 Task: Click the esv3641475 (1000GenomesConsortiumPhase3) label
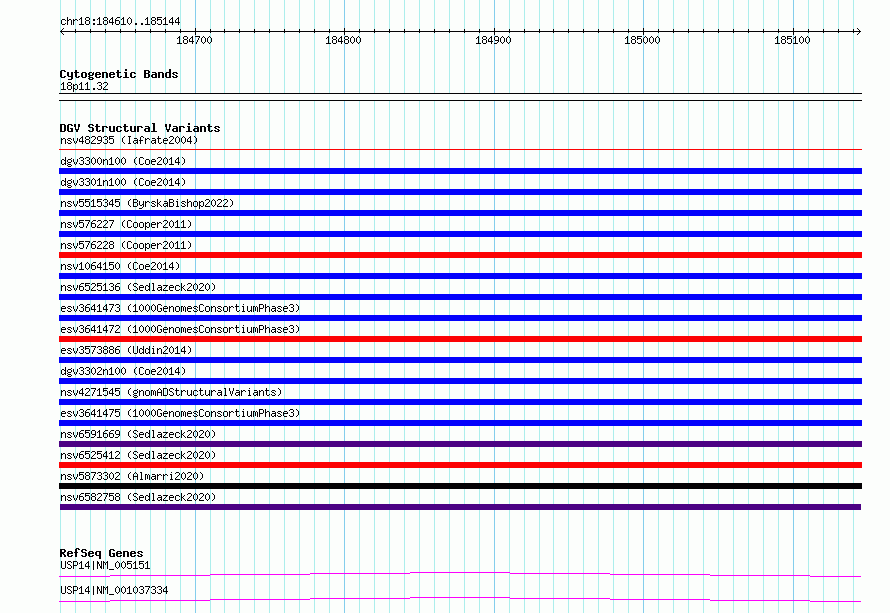point(180,413)
